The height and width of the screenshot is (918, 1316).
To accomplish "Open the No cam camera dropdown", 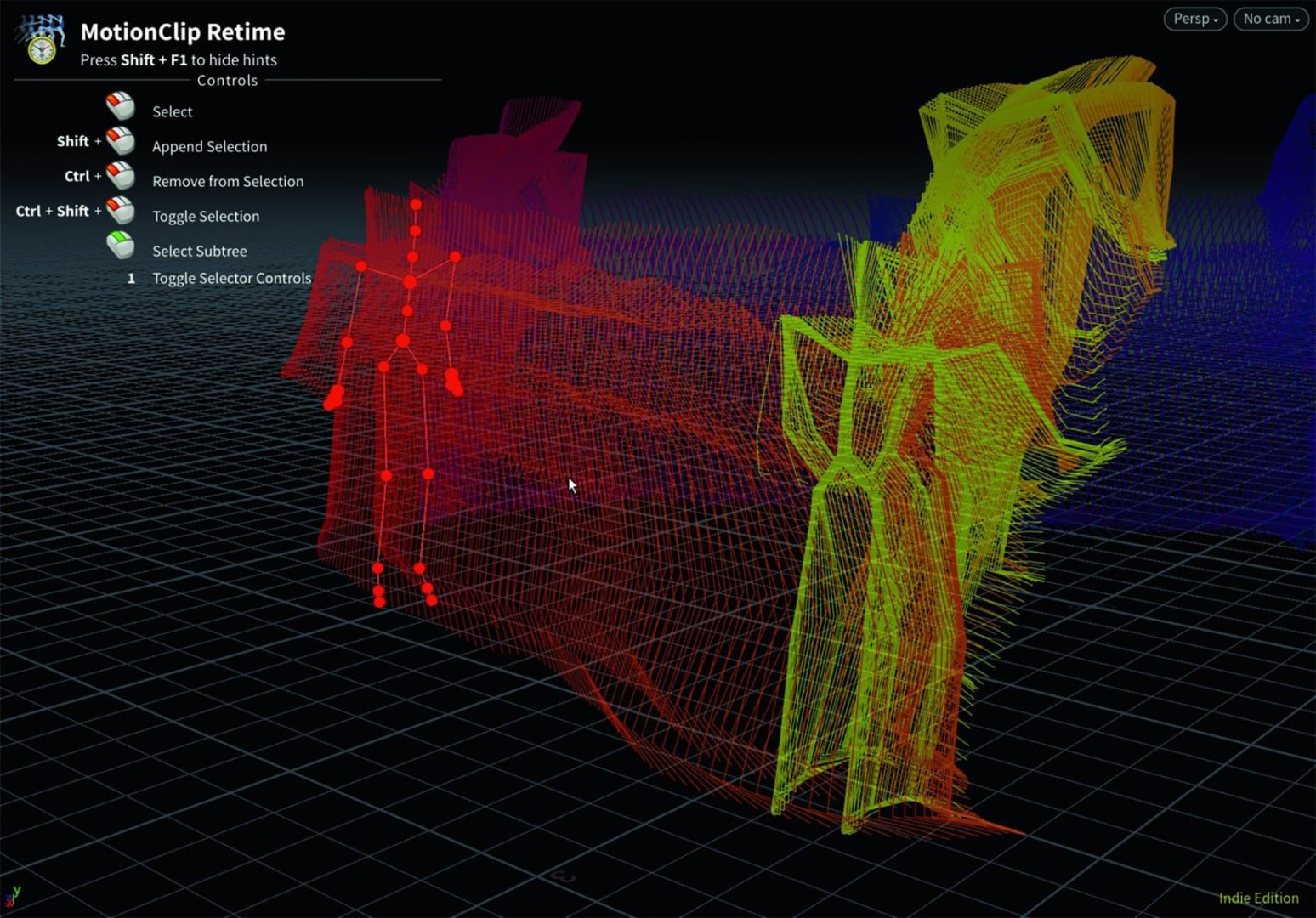I will tap(1270, 18).
